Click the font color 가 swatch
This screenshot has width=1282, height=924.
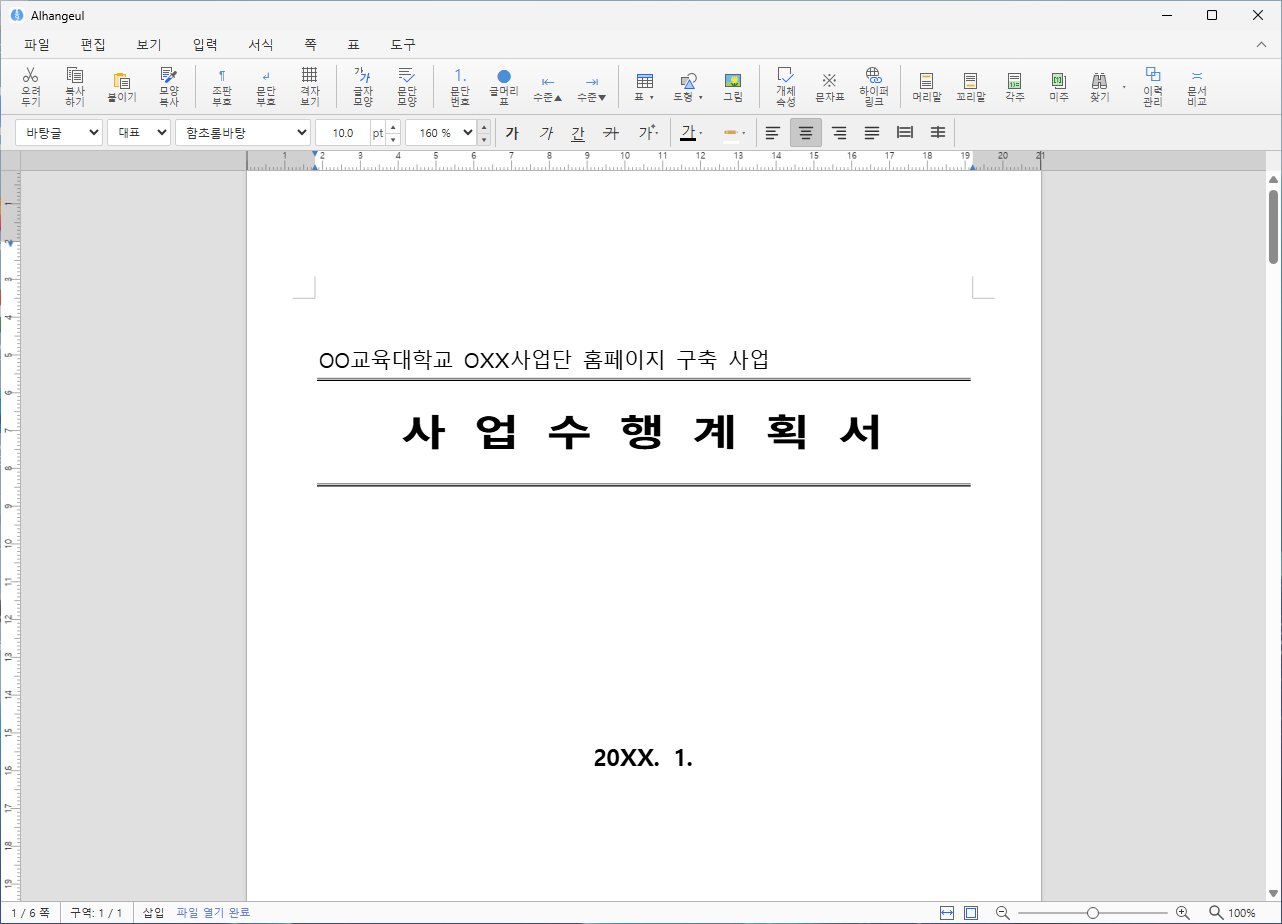(x=688, y=132)
